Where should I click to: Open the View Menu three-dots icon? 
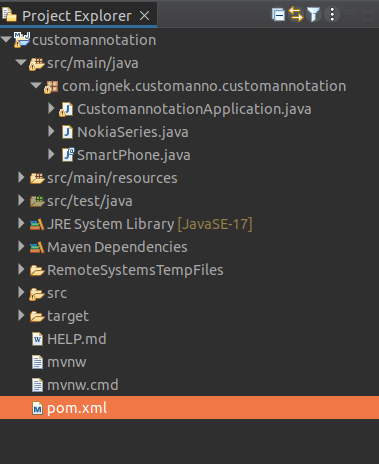pos(332,14)
